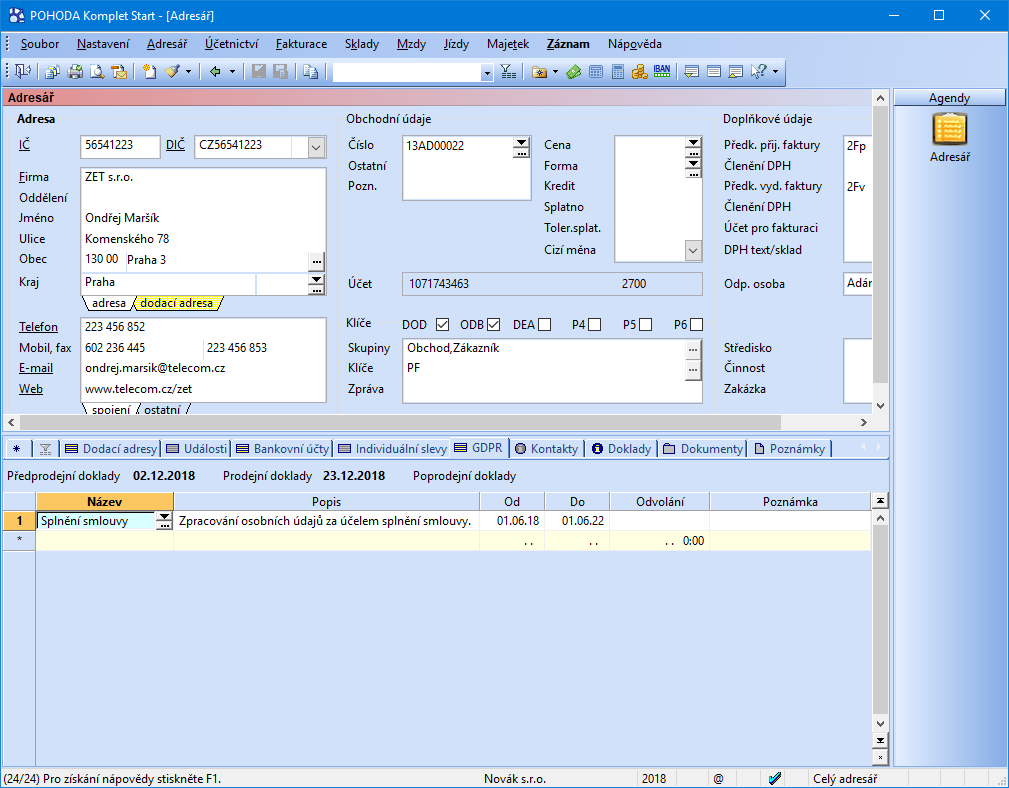Image resolution: width=1009 pixels, height=788 pixels.
Task: Enable the DEA key checkbox
Action: tap(544, 325)
